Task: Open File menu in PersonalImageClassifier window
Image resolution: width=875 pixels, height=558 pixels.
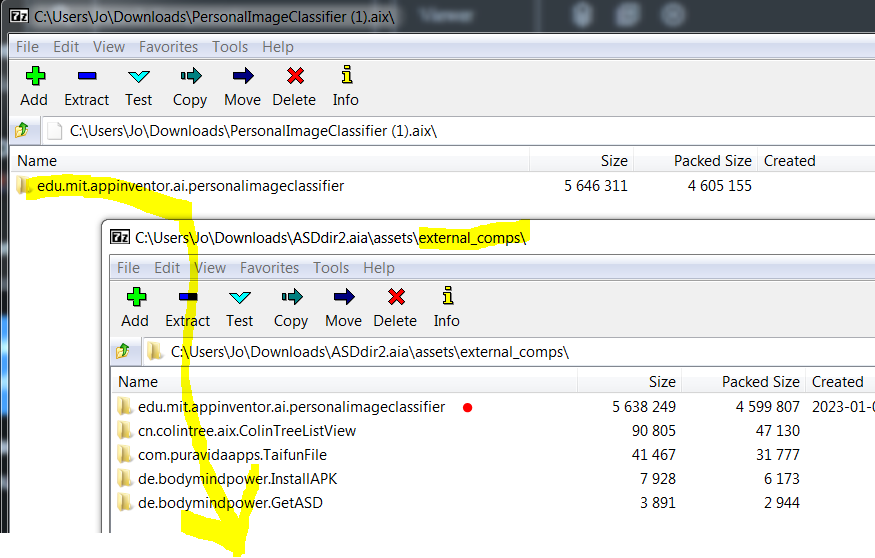Action: click(x=27, y=47)
